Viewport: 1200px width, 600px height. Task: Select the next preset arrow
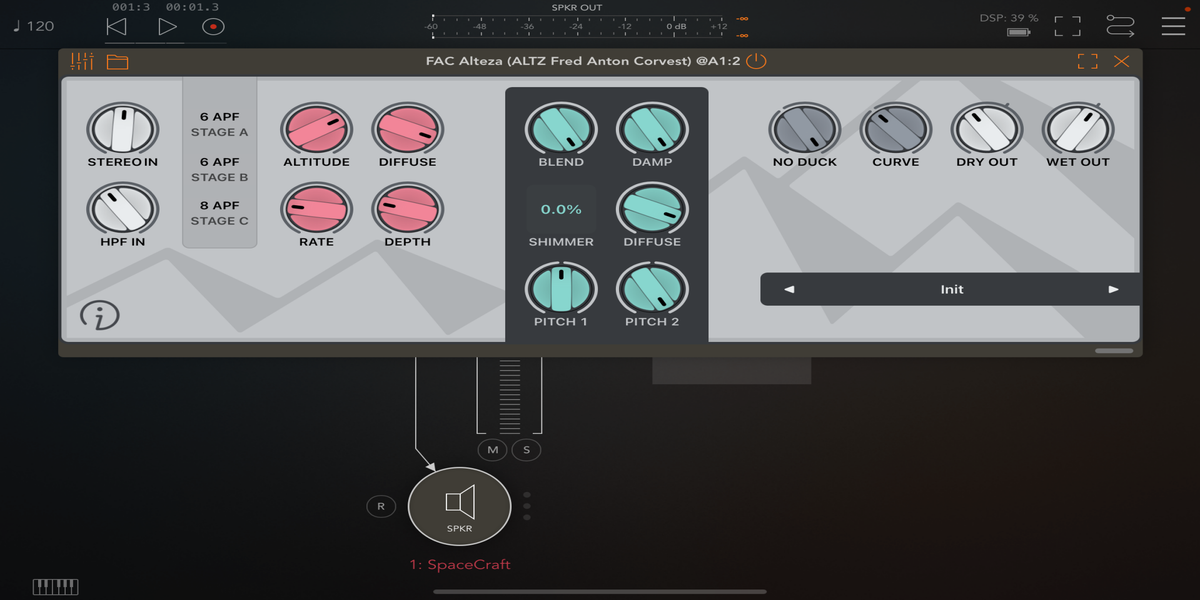[1113, 289]
